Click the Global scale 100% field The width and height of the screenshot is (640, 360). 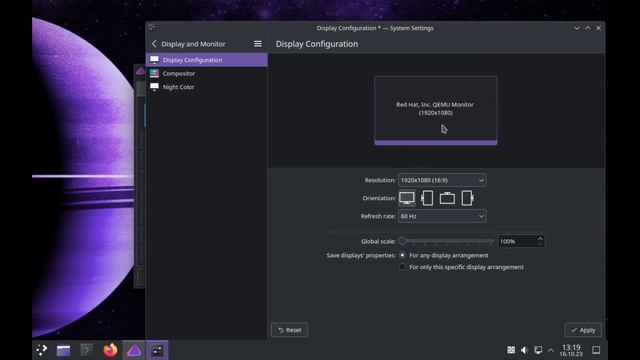pos(517,241)
